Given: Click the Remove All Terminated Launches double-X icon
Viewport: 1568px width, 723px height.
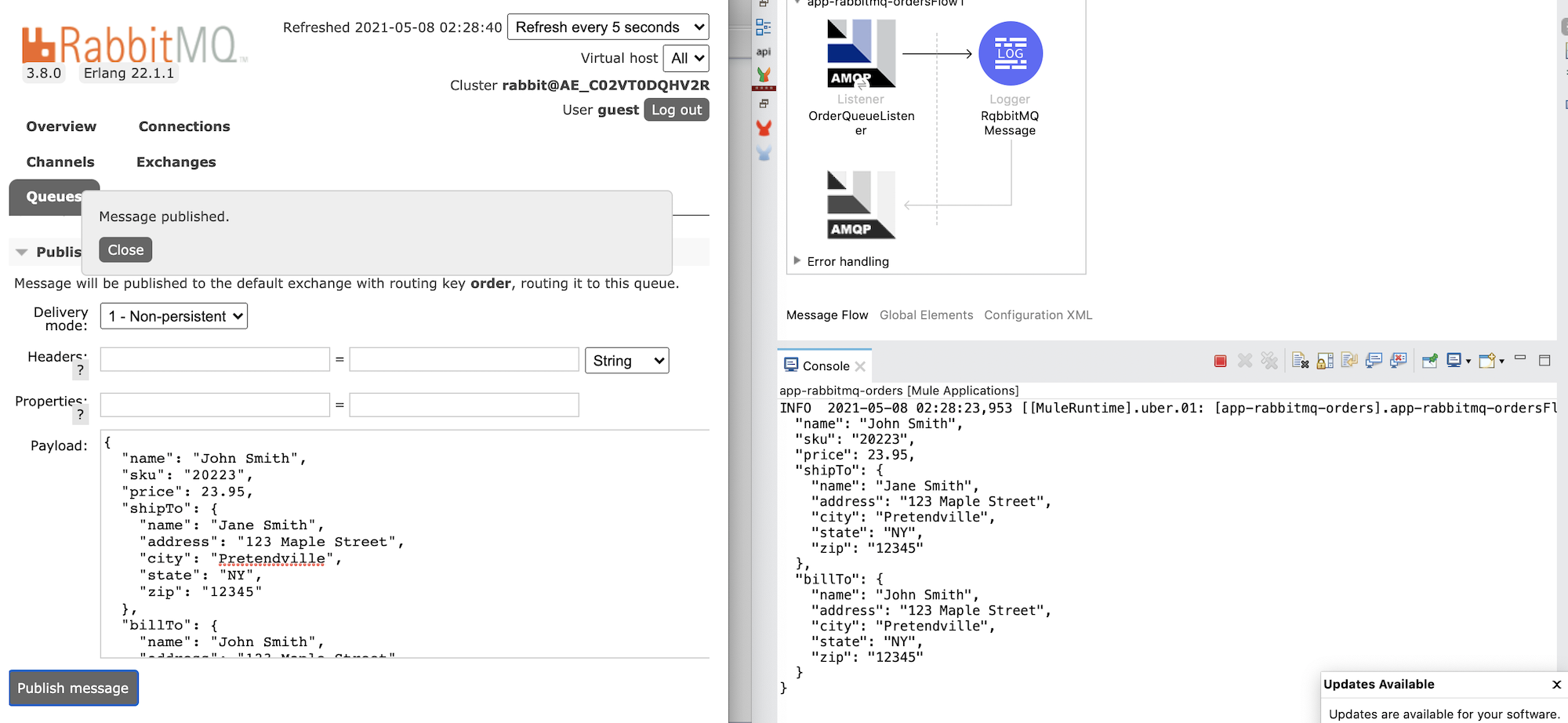Looking at the screenshot, I should point(1269,361).
